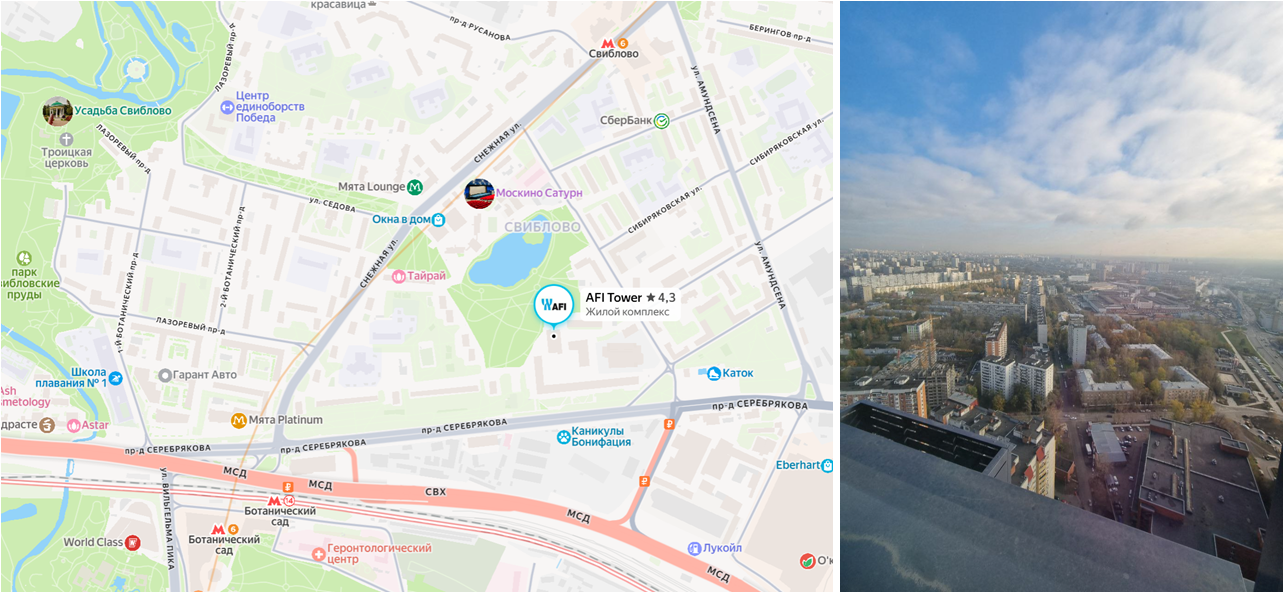Open the Москино Сатурн cinema marker
The height and width of the screenshot is (593, 1284).
coord(479,193)
